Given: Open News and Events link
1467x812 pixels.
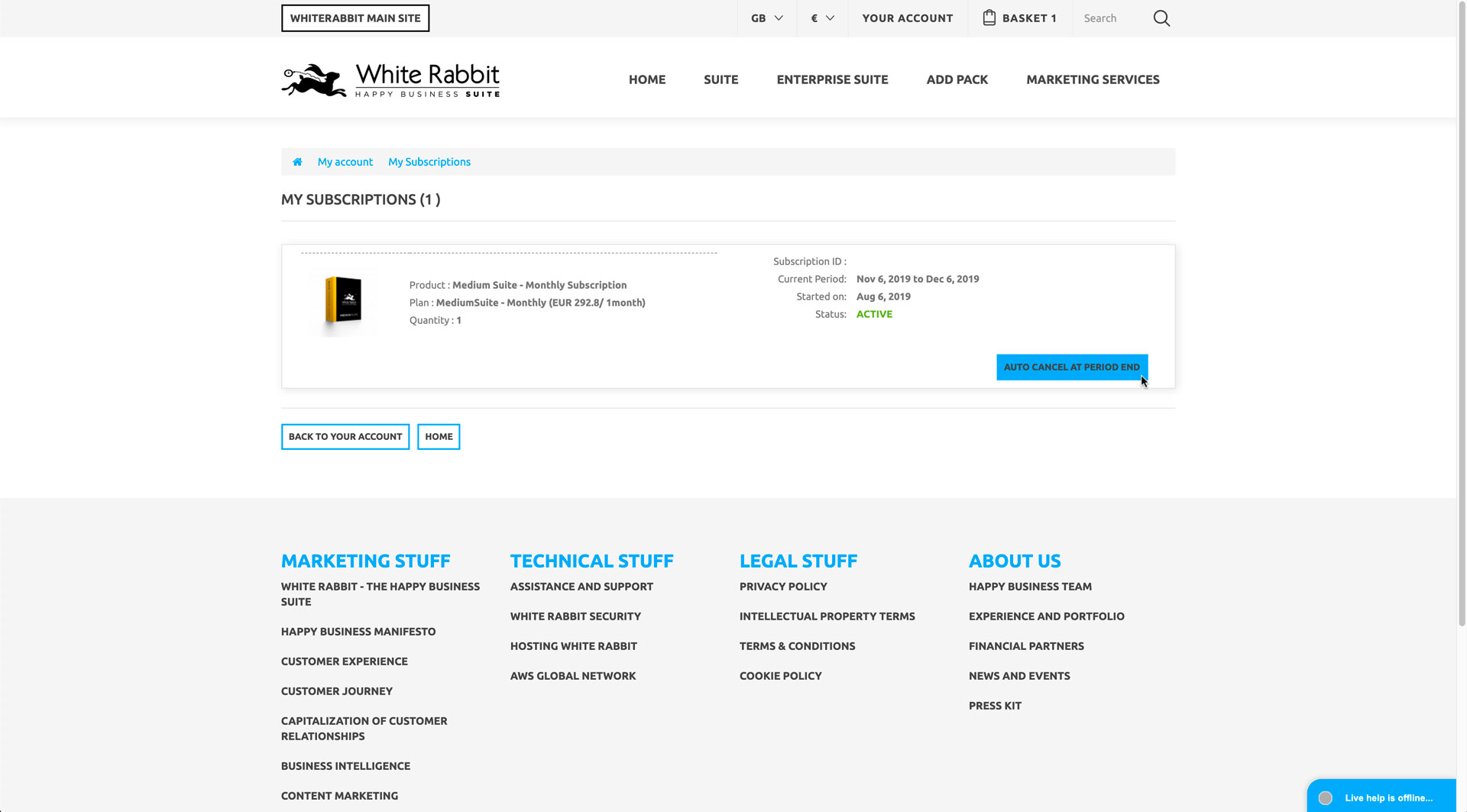Looking at the screenshot, I should pos(1019,676).
